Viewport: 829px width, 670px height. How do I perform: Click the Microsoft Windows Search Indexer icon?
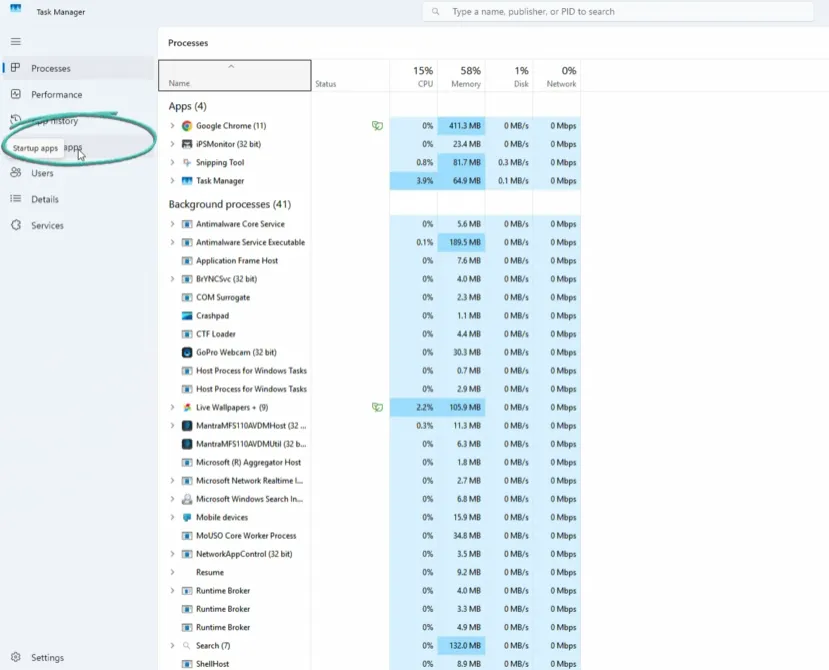(187, 499)
